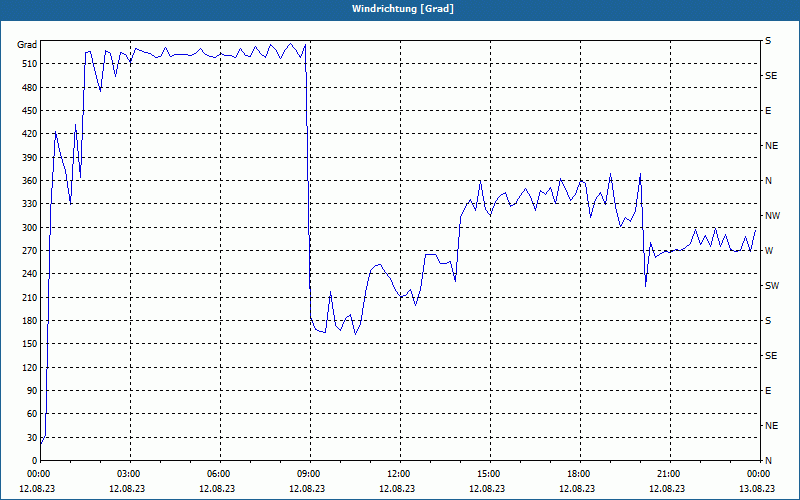Click the '12.08.23' date under 06:00
The image size is (800, 500).
217,488
